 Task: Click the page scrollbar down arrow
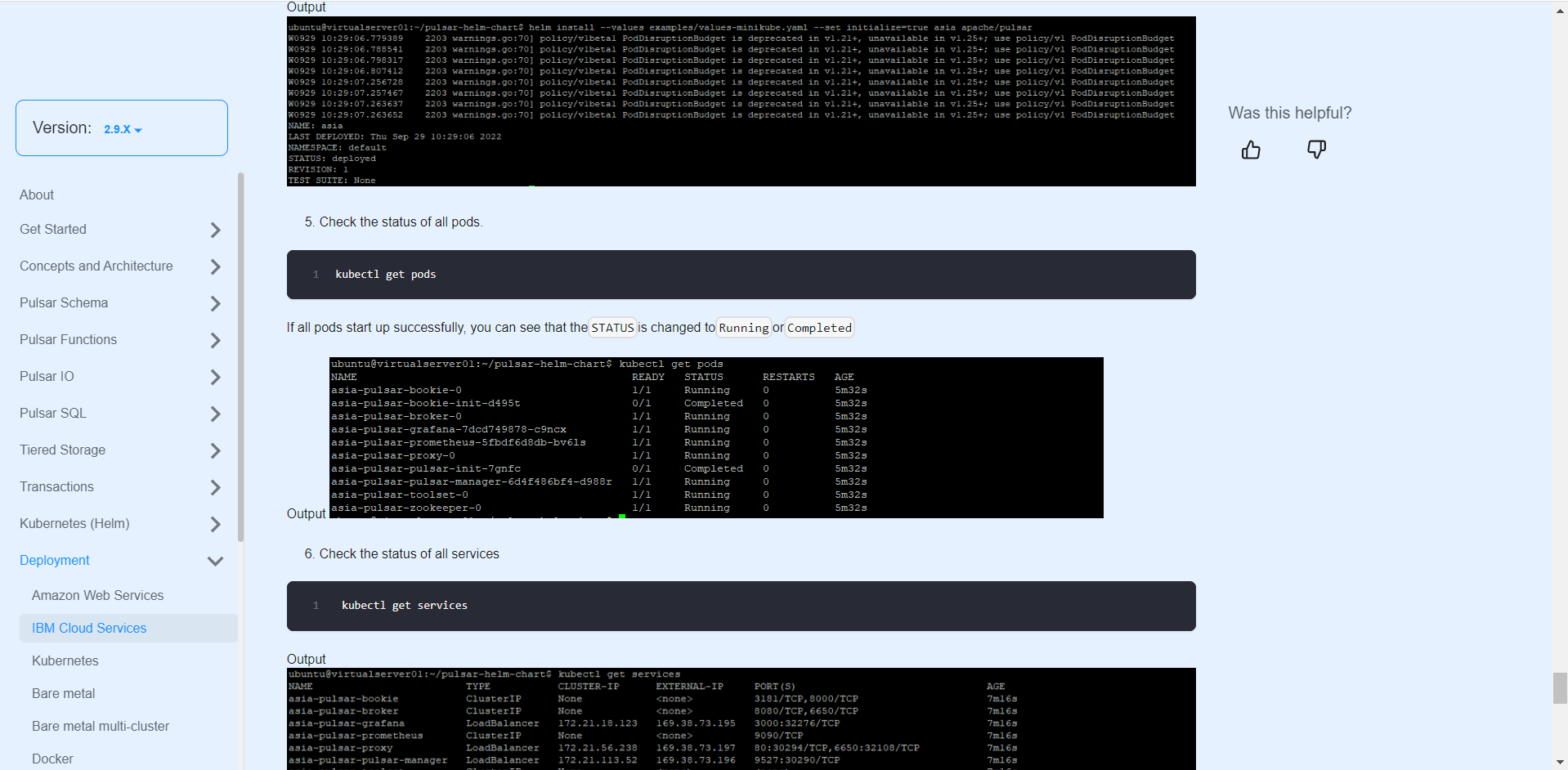pos(1560,763)
